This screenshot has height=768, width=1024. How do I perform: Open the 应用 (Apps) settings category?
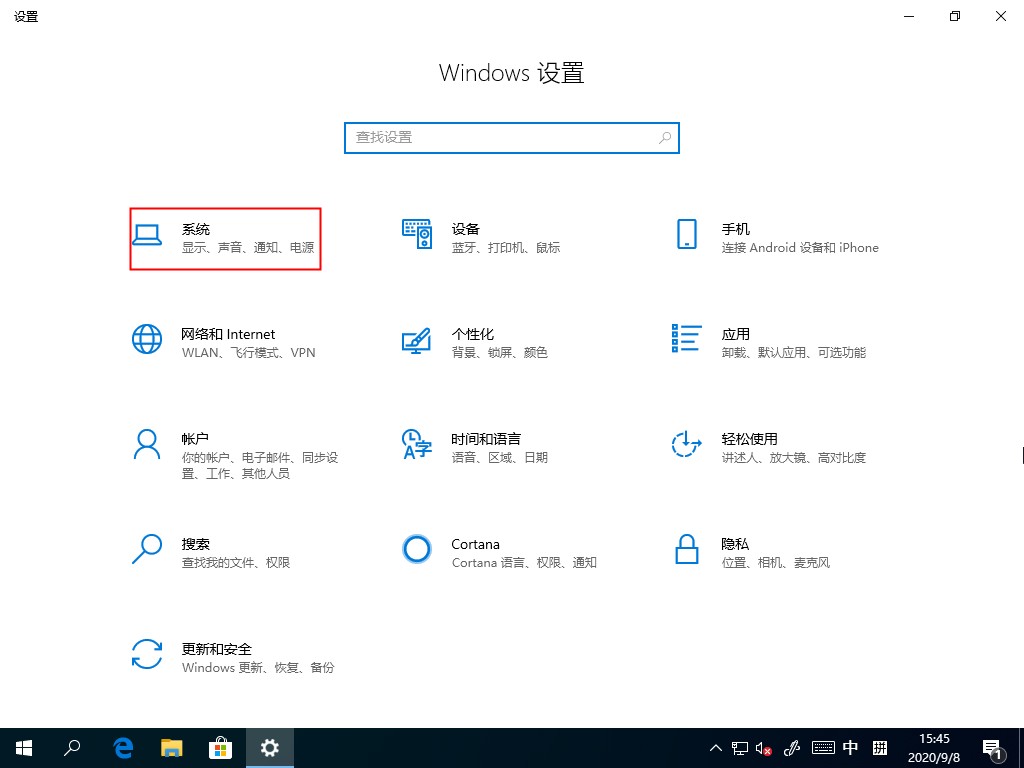pyautogui.click(x=735, y=343)
